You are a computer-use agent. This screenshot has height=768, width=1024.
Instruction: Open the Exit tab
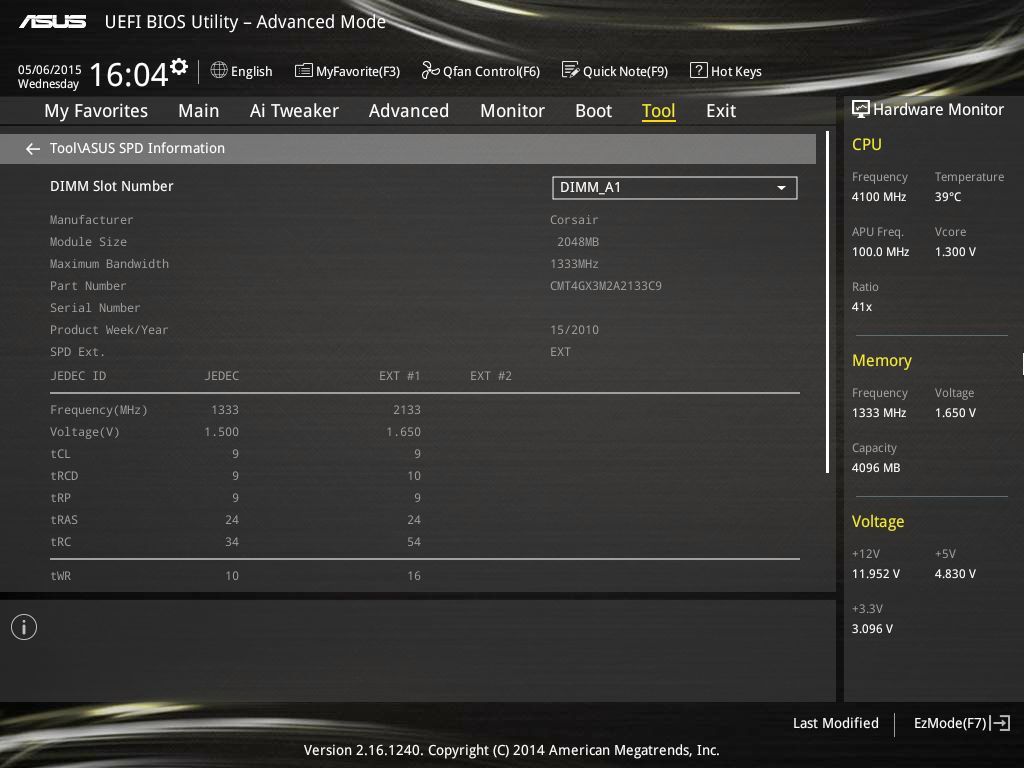click(x=721, y=111)
